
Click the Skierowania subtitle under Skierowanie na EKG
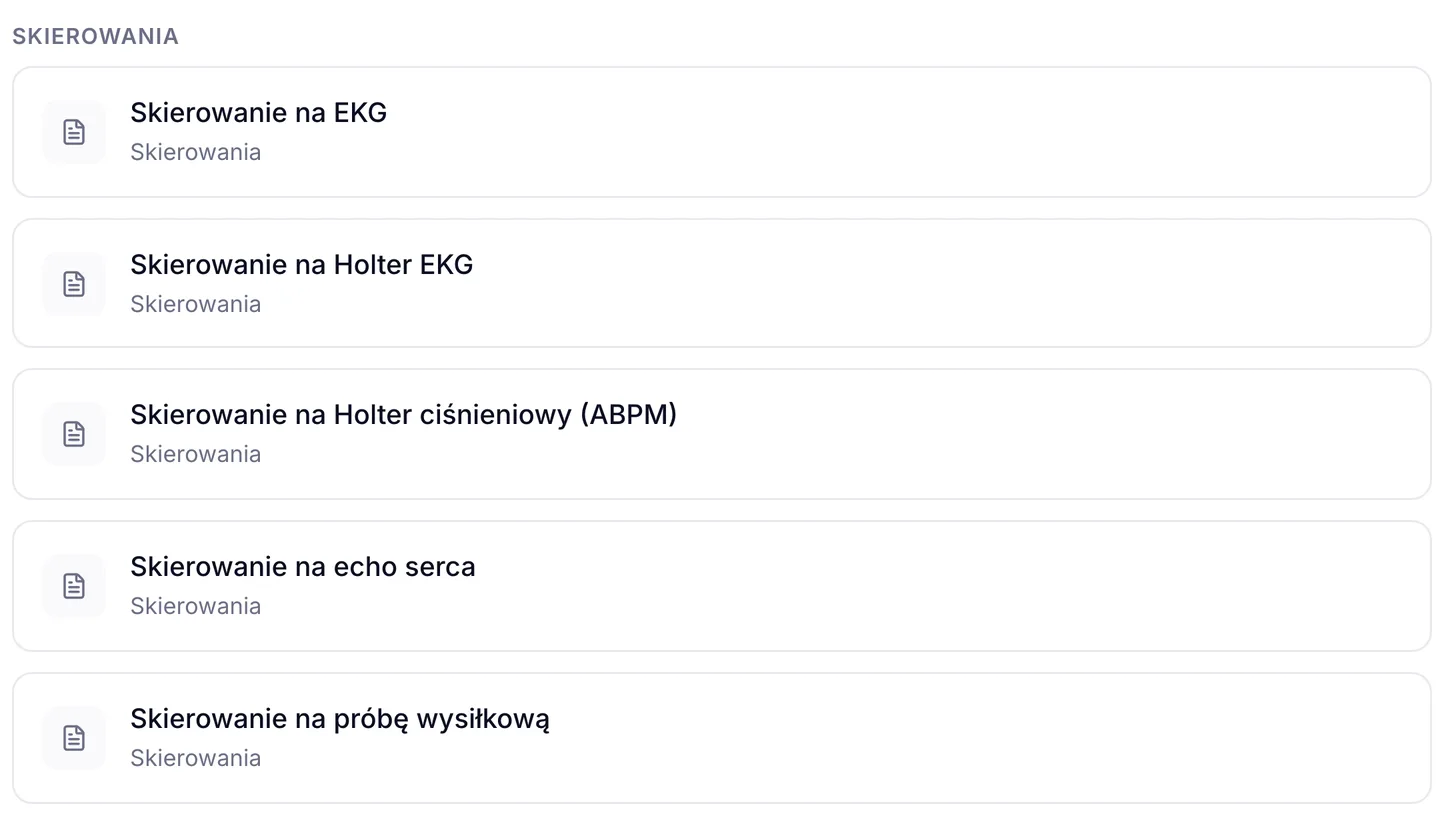[195, 152]
